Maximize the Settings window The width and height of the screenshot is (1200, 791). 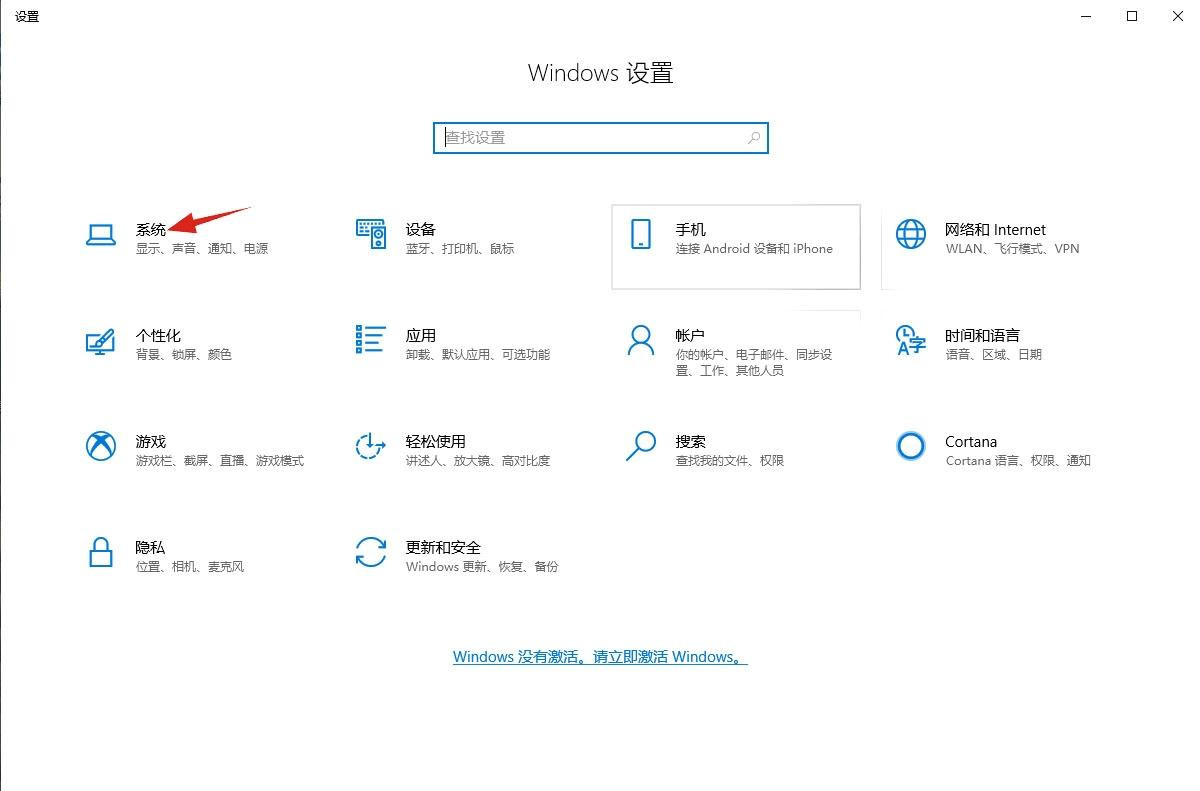click(1133, 16)
